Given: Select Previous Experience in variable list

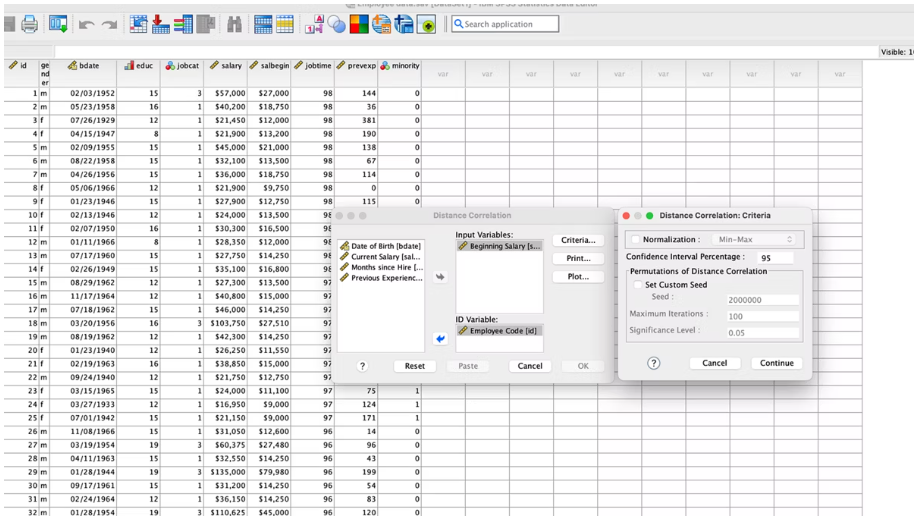Looking at the screenshot, I should point(381,278).
